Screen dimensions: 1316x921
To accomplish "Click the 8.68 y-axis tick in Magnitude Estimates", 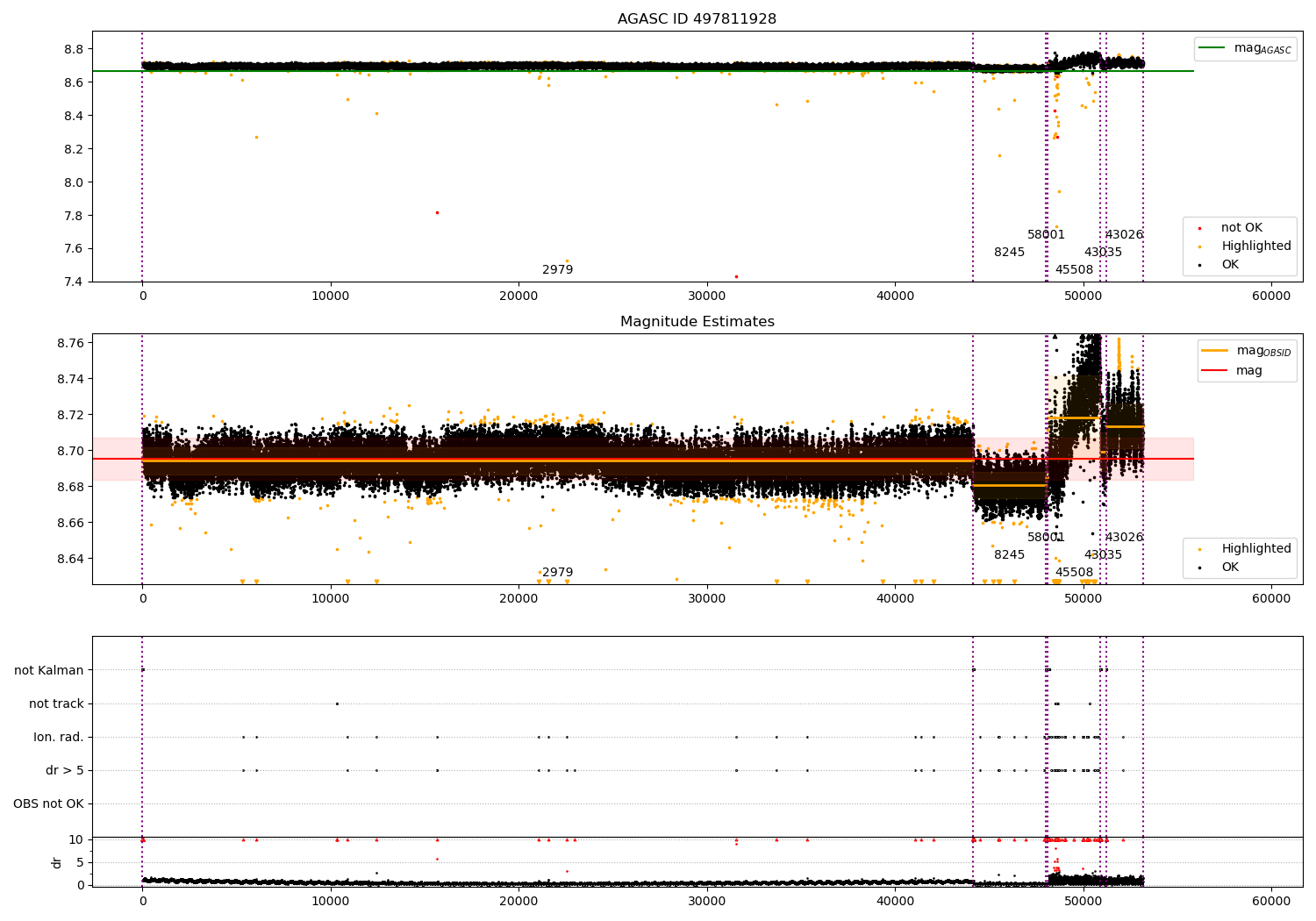I will [70, 488].
